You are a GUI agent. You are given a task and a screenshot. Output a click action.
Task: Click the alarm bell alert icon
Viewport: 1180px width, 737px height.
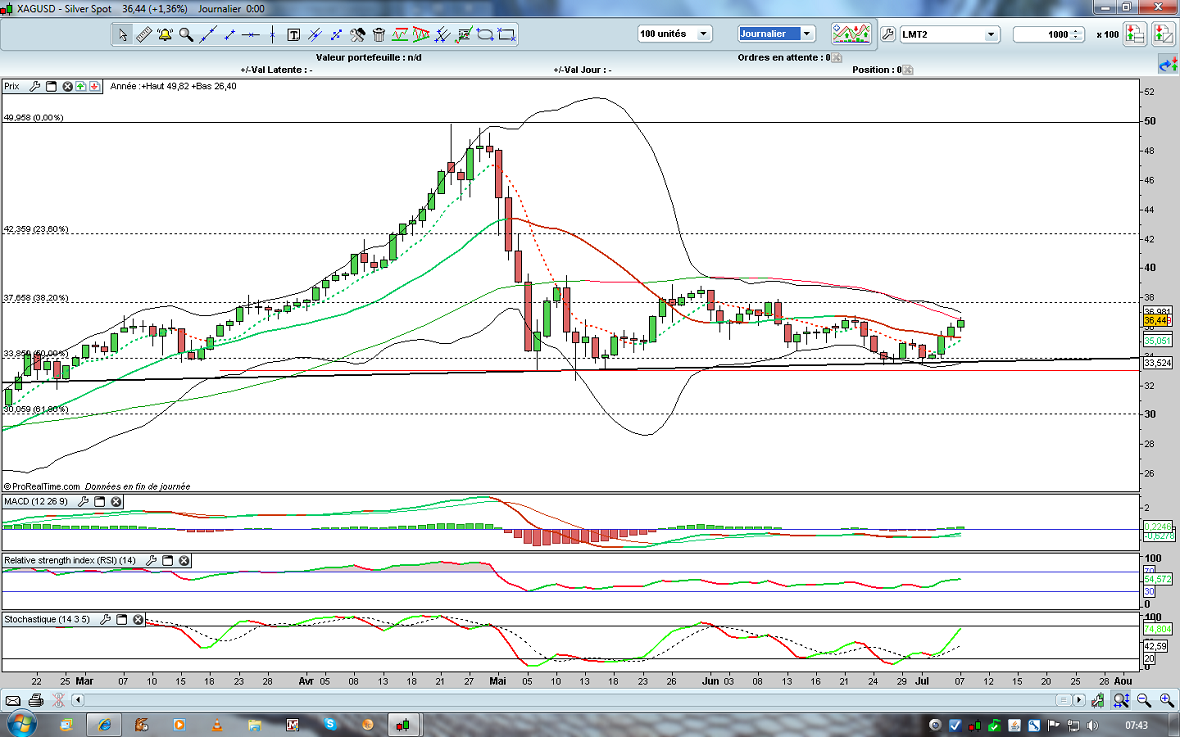click(x=165, y=35)
